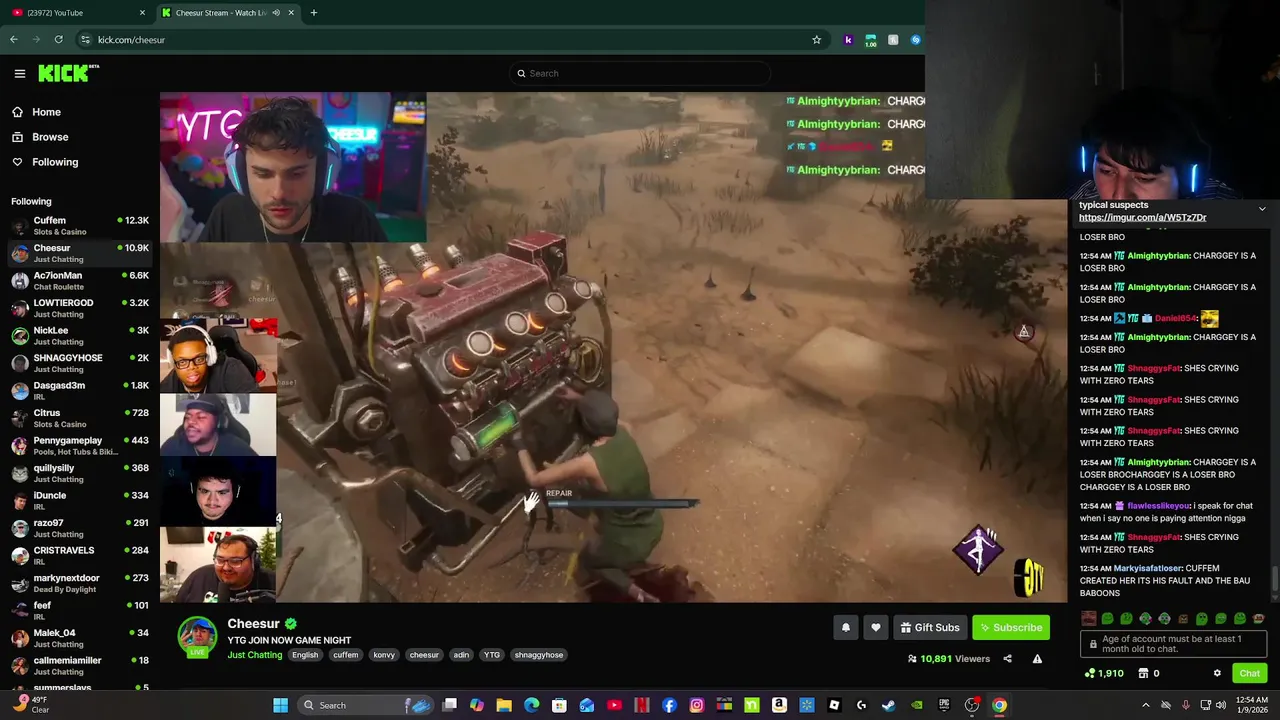This screenshot has width=1280, height=720.
Task: Click the first emote in chat emote row
Action: 1089,619
